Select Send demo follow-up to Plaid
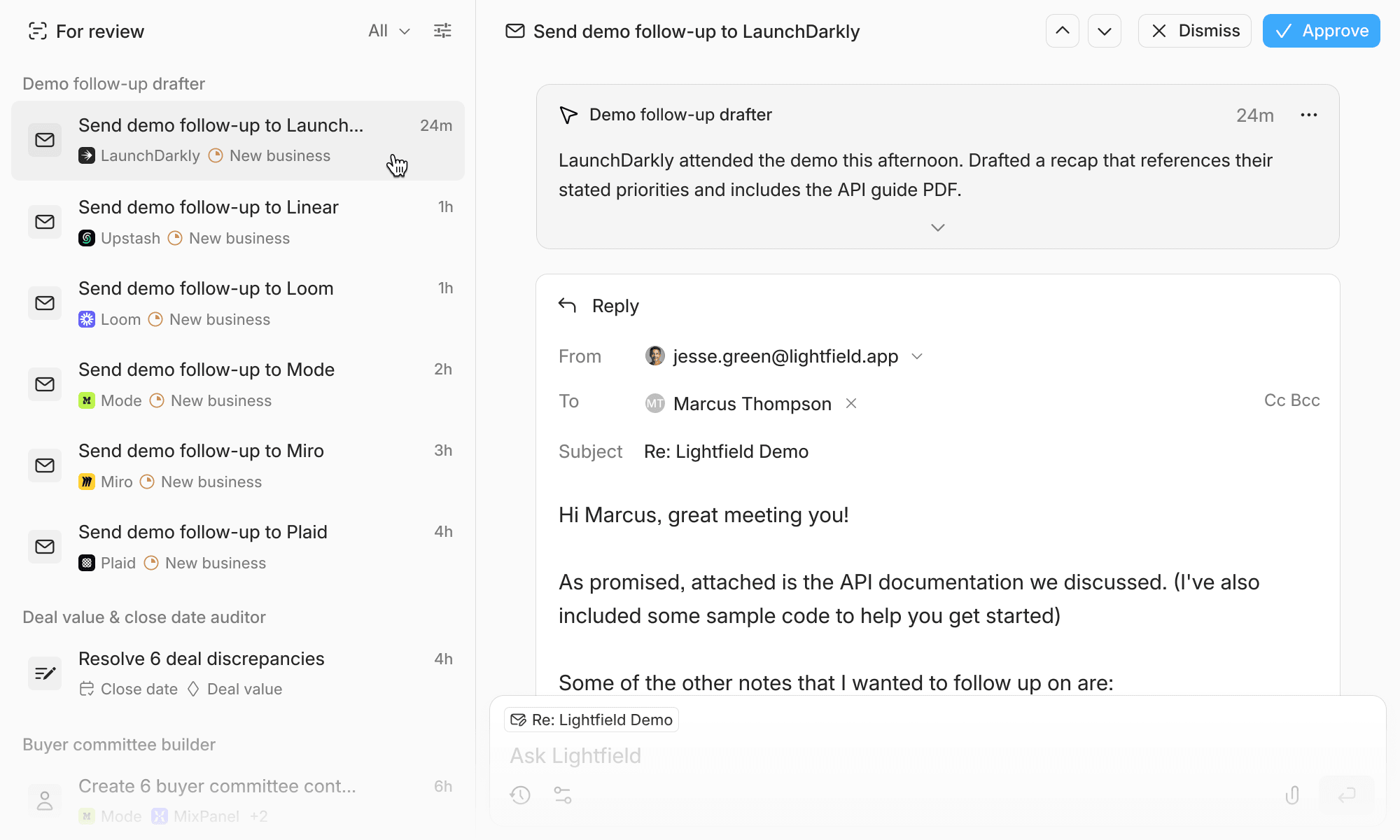 238,547
